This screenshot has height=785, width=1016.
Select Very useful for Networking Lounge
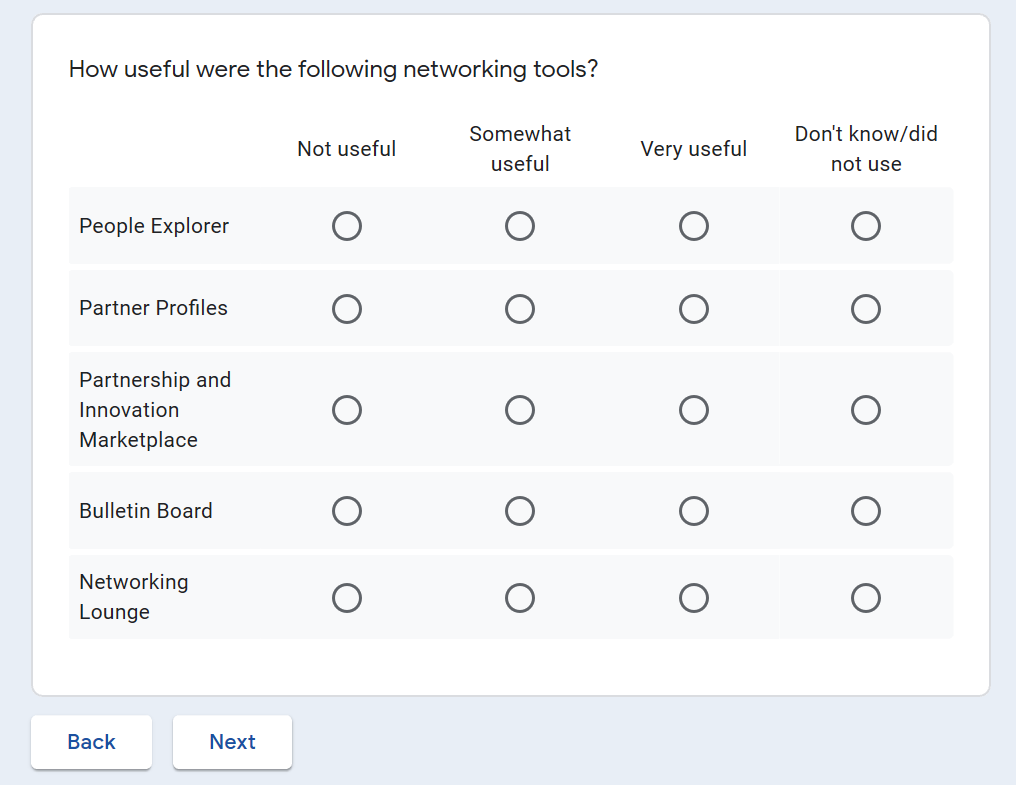pyautogui.click(x=694, y=598)
